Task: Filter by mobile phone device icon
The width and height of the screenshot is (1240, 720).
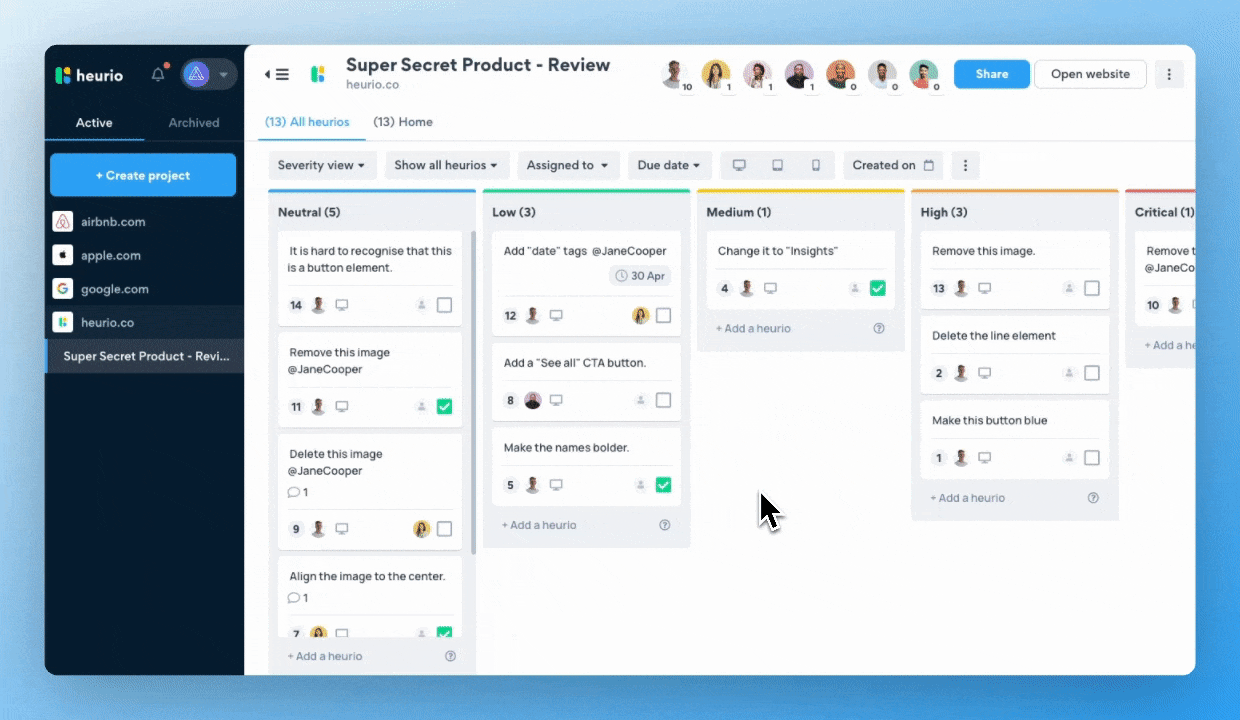Action: 815,165
